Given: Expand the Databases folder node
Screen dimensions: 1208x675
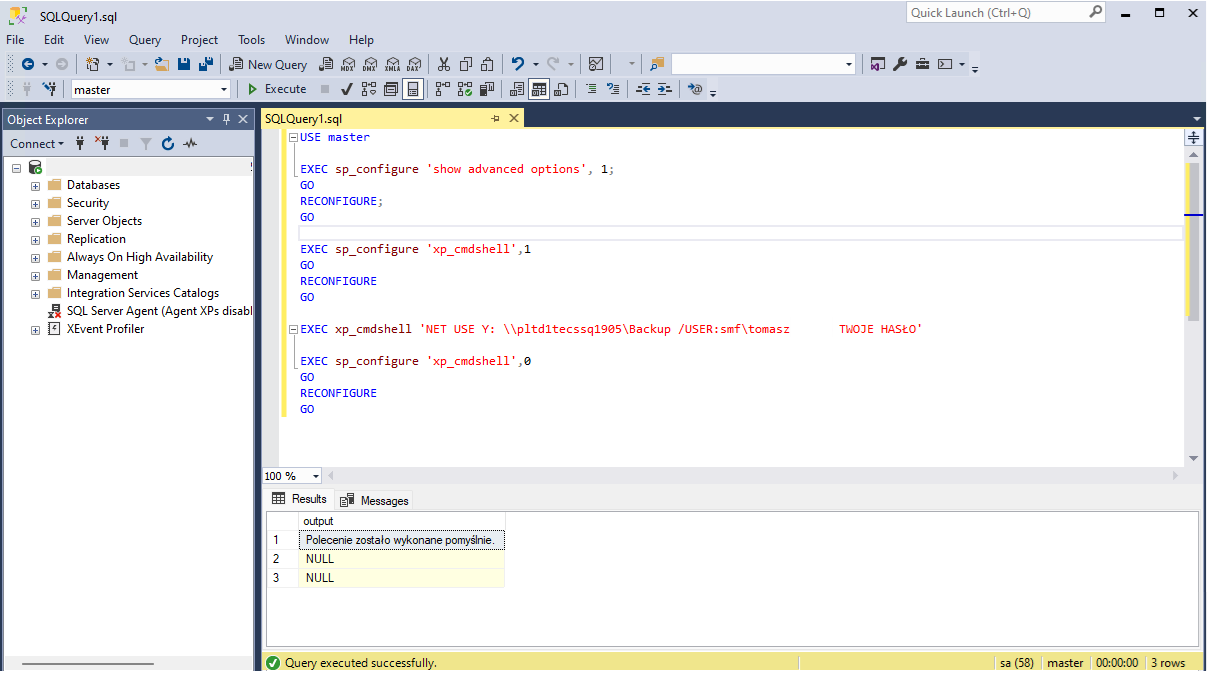Looking at the screenshot, I should coord(36,185).
